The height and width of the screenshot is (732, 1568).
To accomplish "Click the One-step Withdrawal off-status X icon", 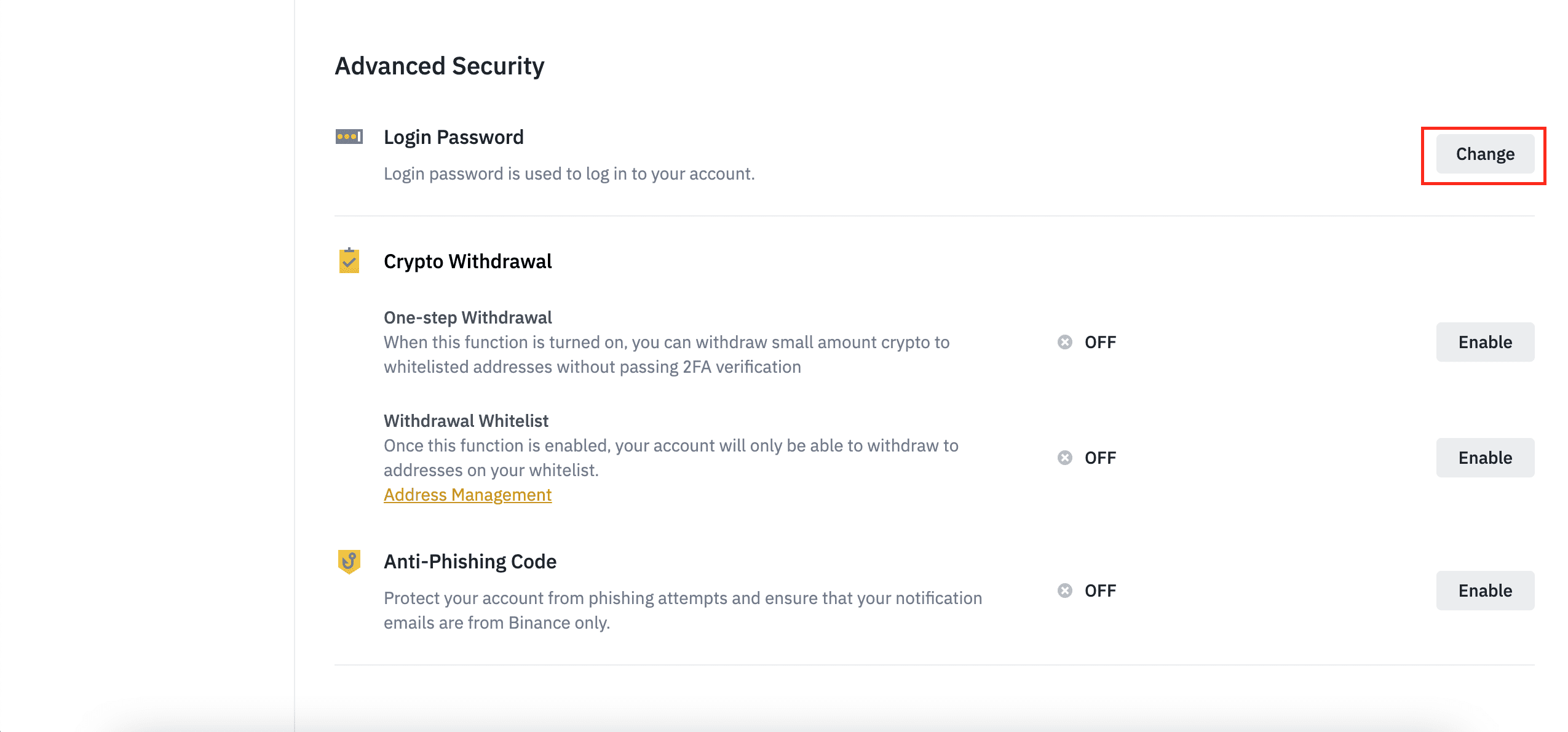I will tap(1064, 342).
